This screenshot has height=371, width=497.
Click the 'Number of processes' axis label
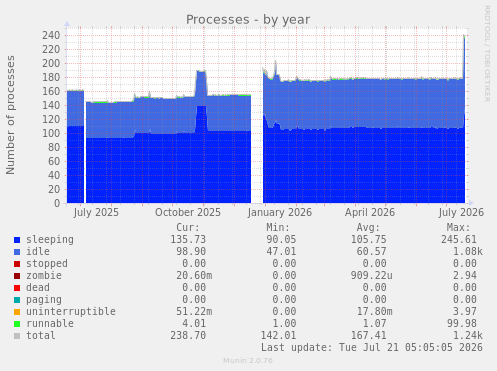pos(10,115)
